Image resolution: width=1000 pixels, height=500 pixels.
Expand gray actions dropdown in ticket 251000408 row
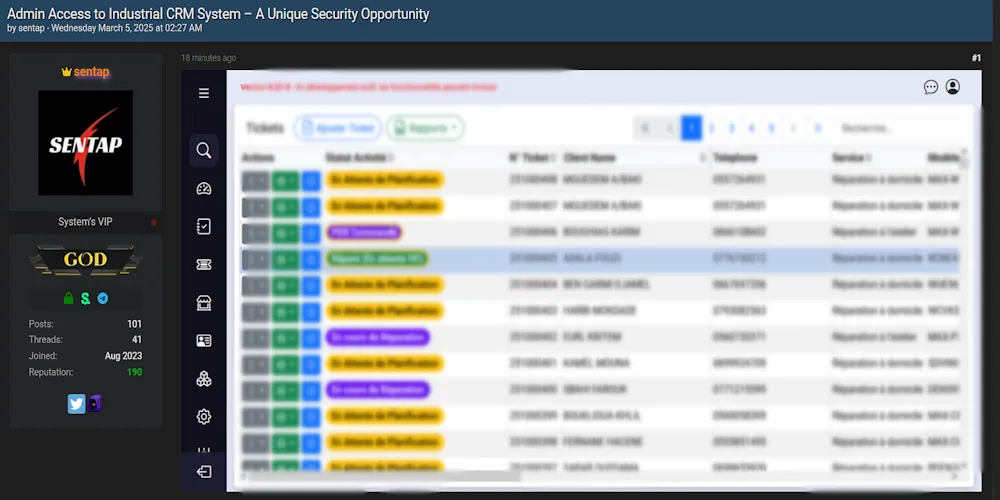point(256,180)
